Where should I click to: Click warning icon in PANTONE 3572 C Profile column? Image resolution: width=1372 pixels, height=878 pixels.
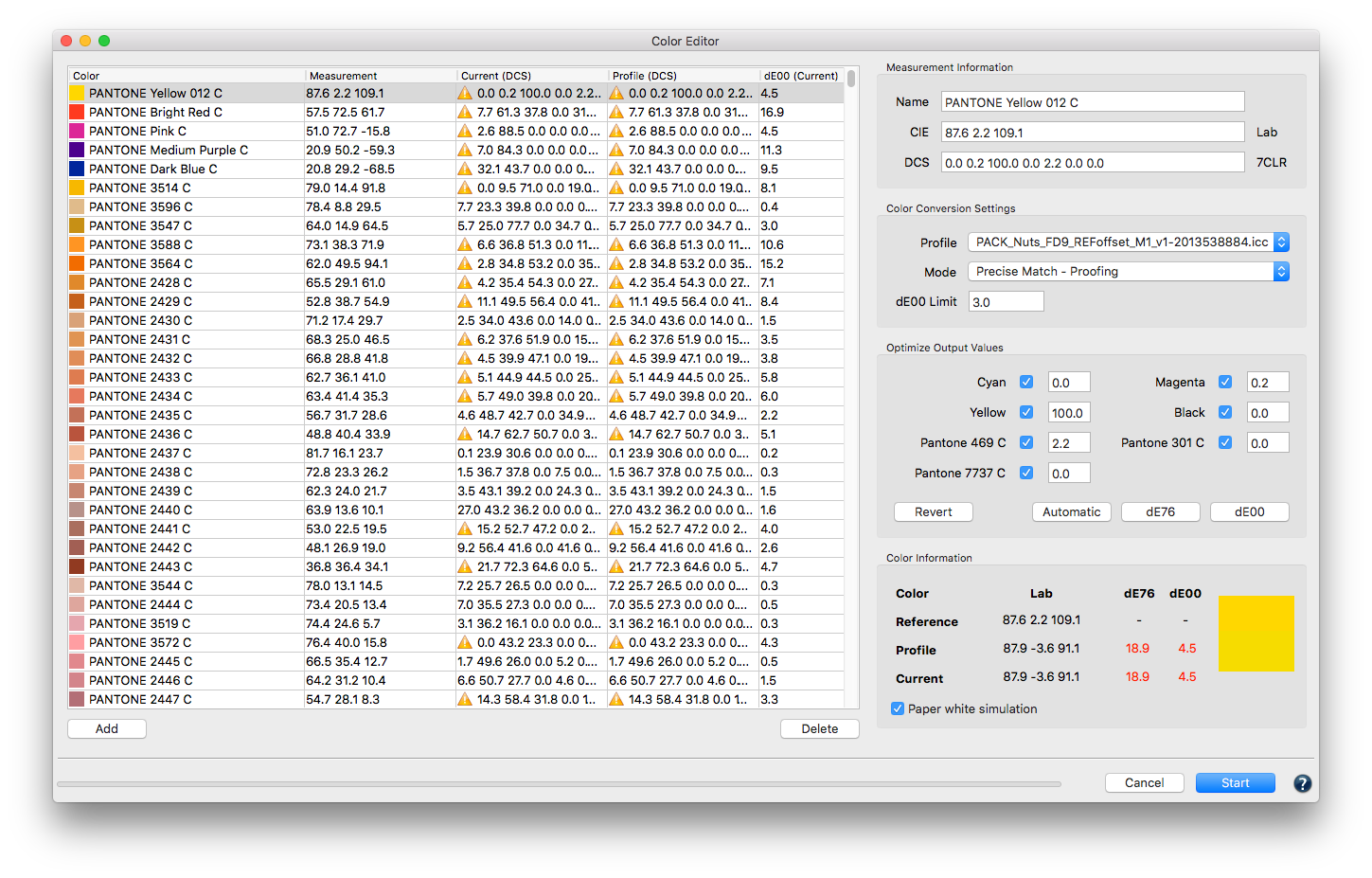(616, 642)
